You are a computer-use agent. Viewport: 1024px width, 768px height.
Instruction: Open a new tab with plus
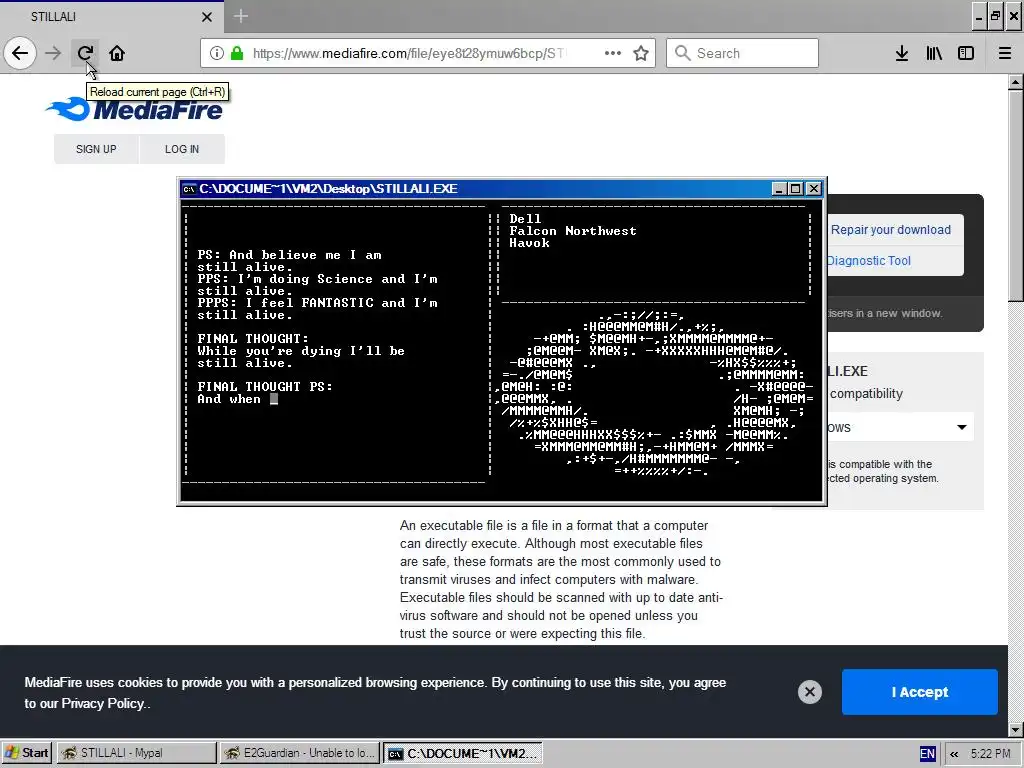click(x=240, y=16)
